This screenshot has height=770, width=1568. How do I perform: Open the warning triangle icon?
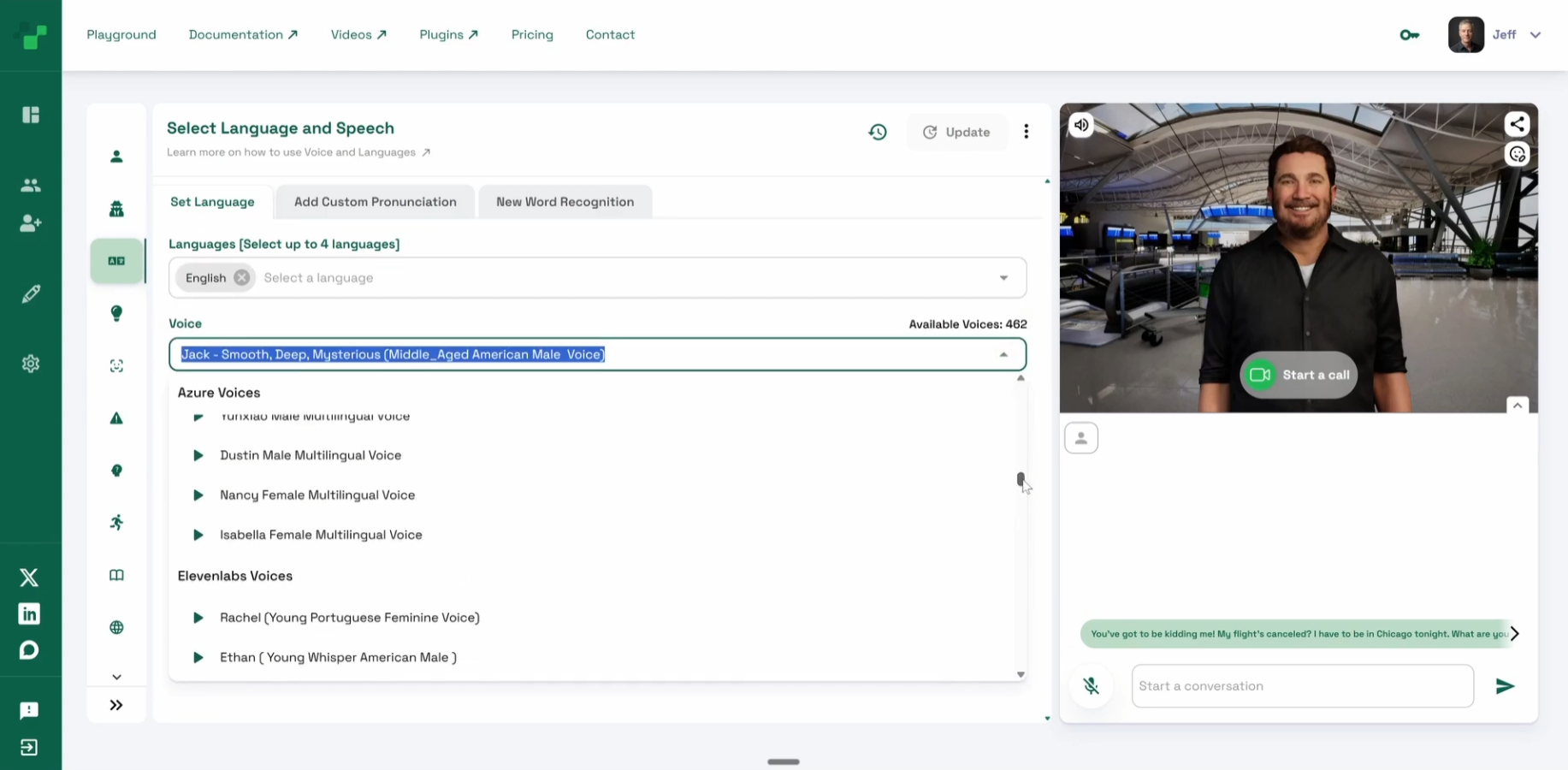coord(116,418)
